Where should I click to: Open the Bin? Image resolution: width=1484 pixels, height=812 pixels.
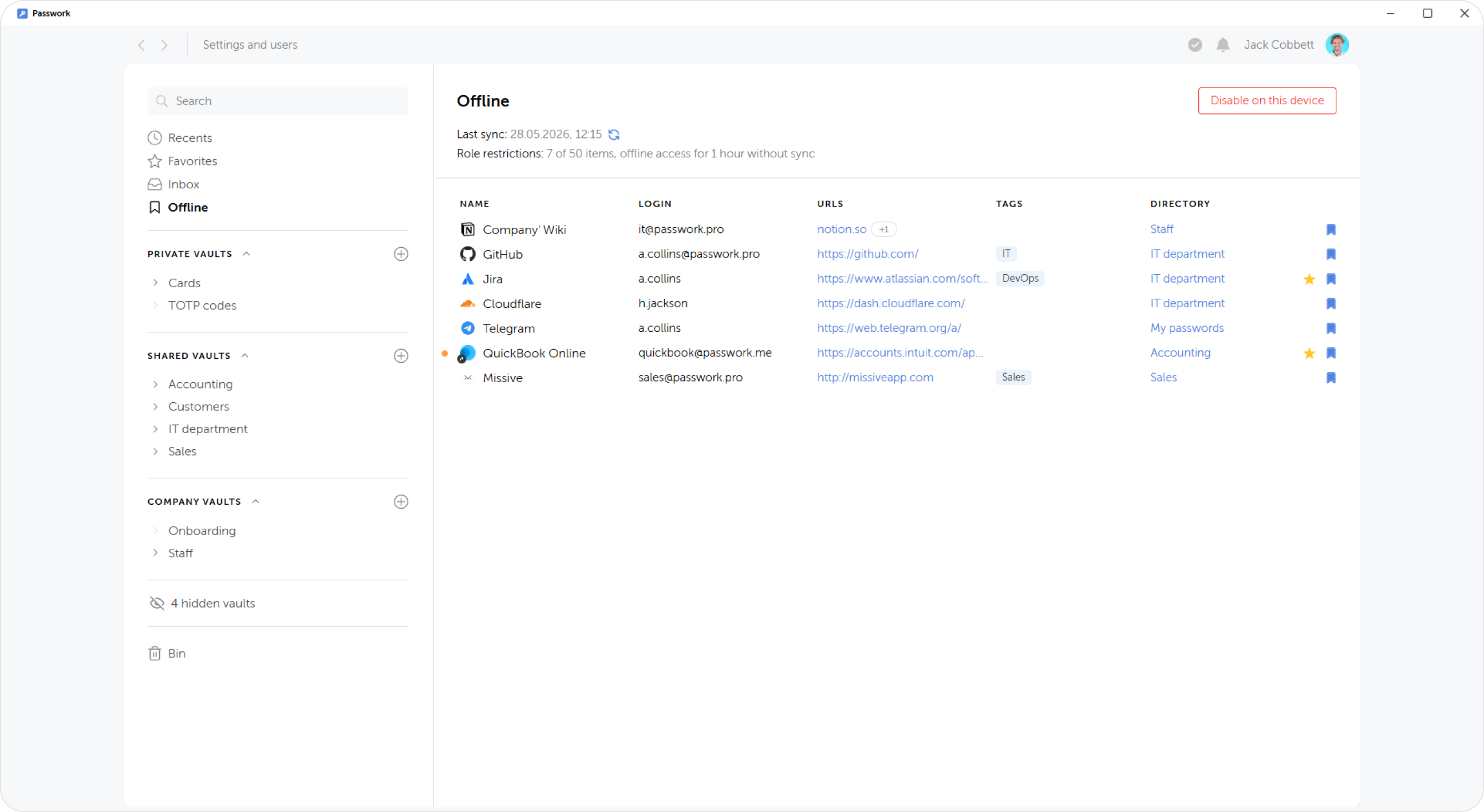[167, 653]
